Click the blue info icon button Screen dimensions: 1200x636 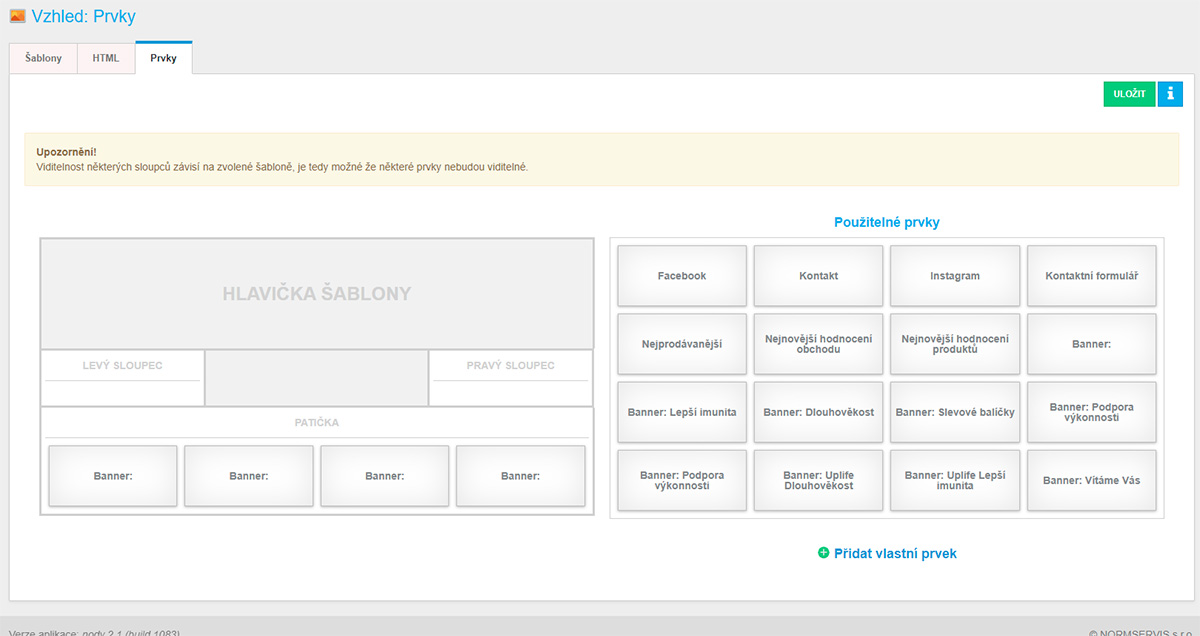coord(1169,94)
